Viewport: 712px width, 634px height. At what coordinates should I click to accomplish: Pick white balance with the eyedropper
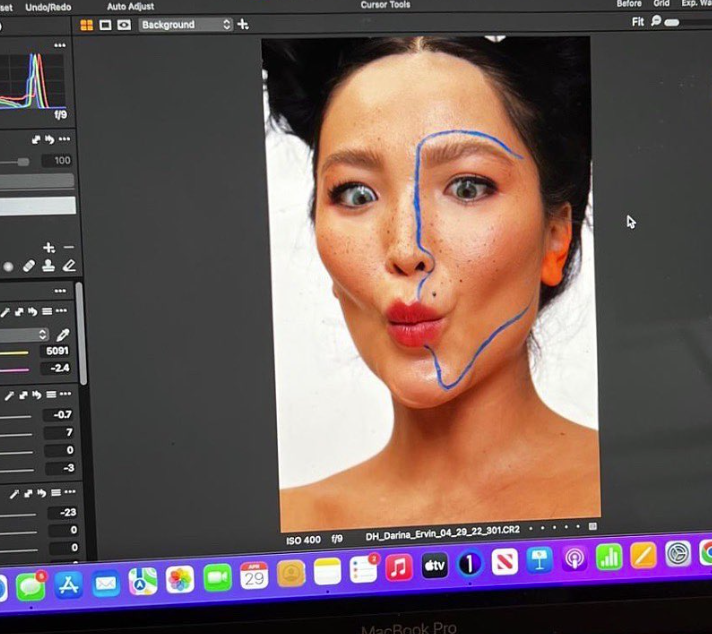[63, 335]
